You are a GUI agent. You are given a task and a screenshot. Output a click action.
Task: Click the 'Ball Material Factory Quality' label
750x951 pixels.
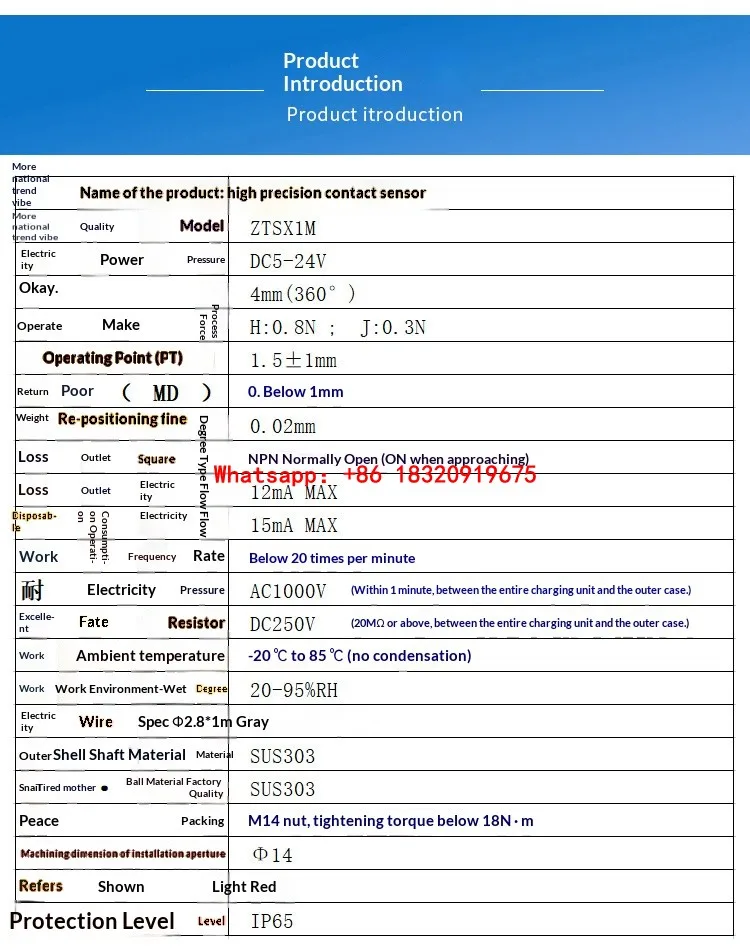point(175,787)
